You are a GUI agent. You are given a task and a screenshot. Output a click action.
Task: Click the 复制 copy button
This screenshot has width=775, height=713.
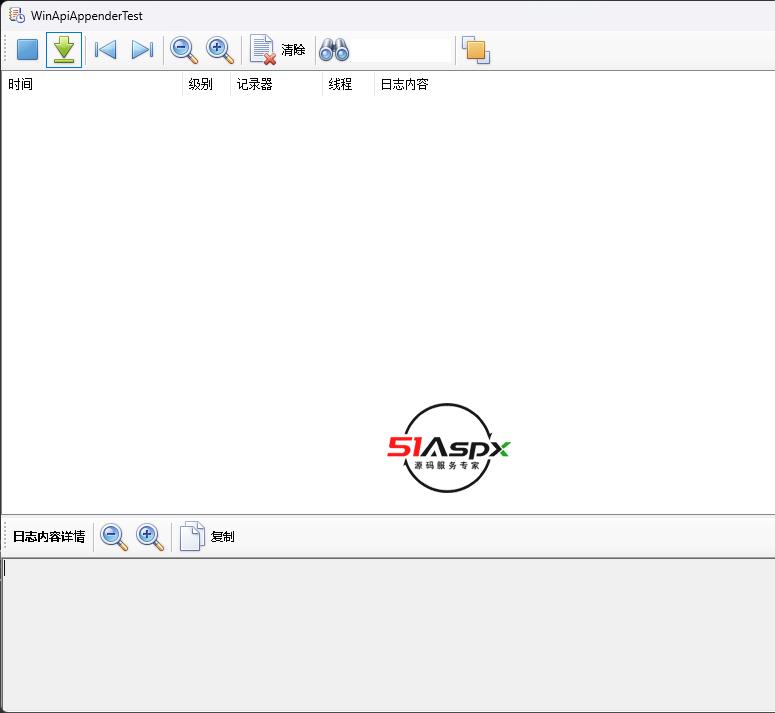[x=207, y=537]
